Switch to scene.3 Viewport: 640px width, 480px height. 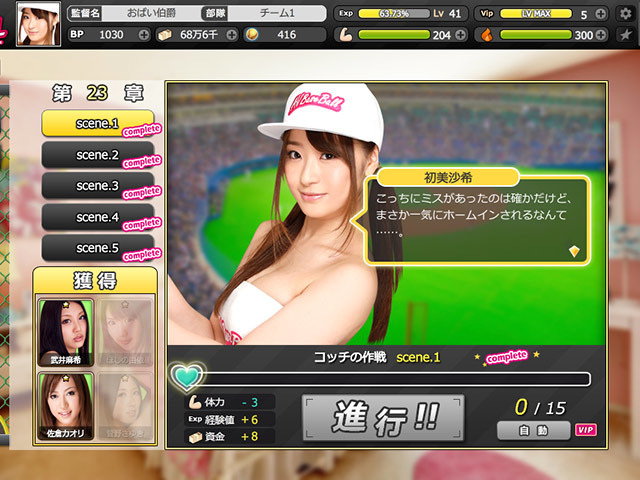(x=97, y=186)
